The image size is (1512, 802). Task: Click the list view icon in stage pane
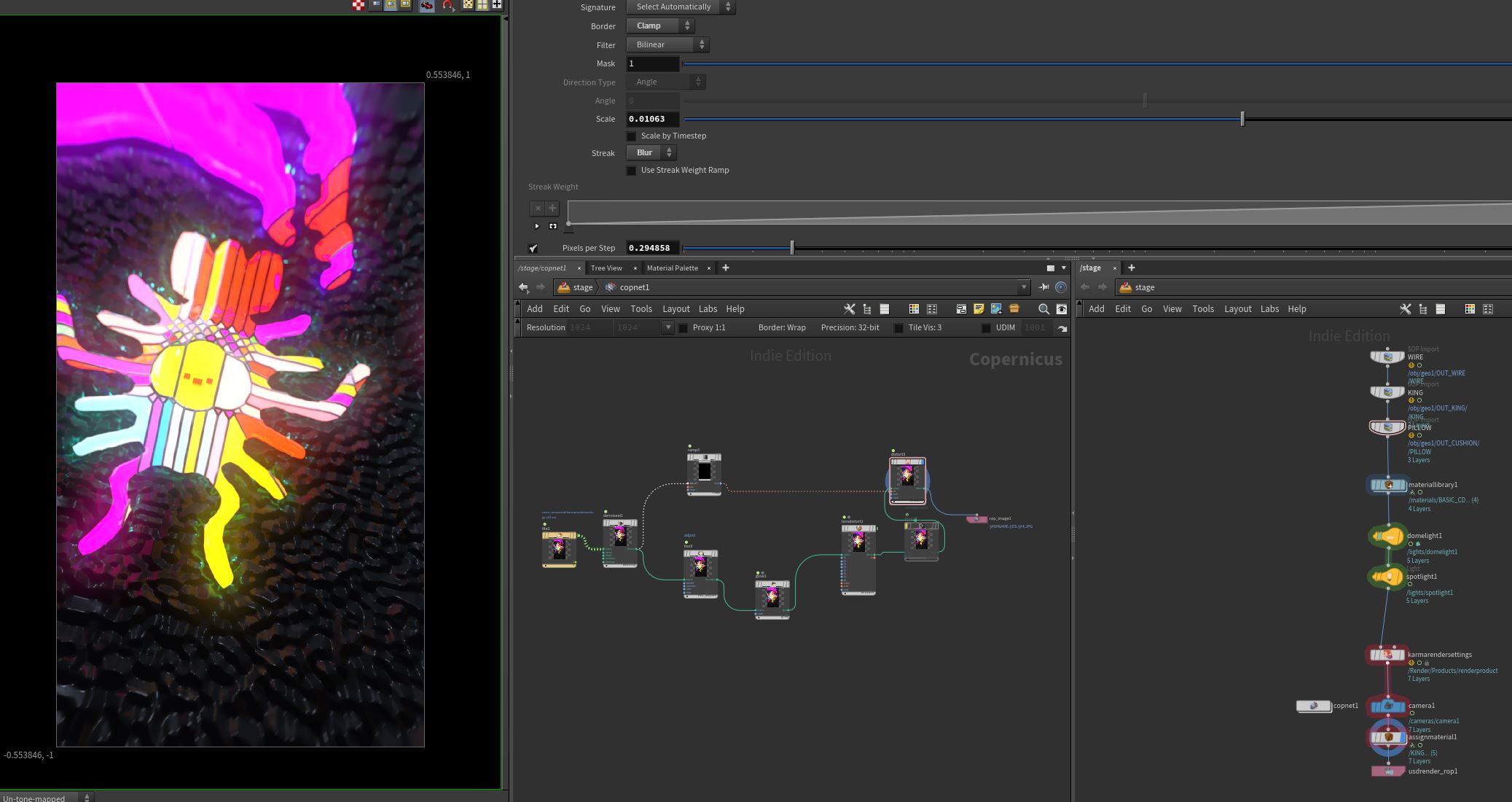[1441, 309]
